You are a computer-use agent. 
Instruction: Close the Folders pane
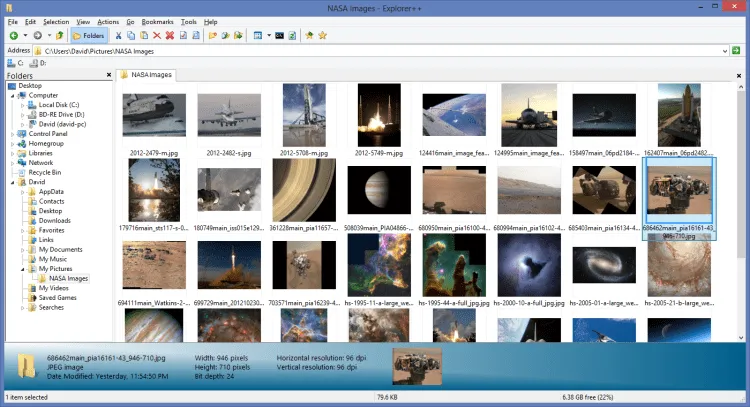[x=109, y=75]
